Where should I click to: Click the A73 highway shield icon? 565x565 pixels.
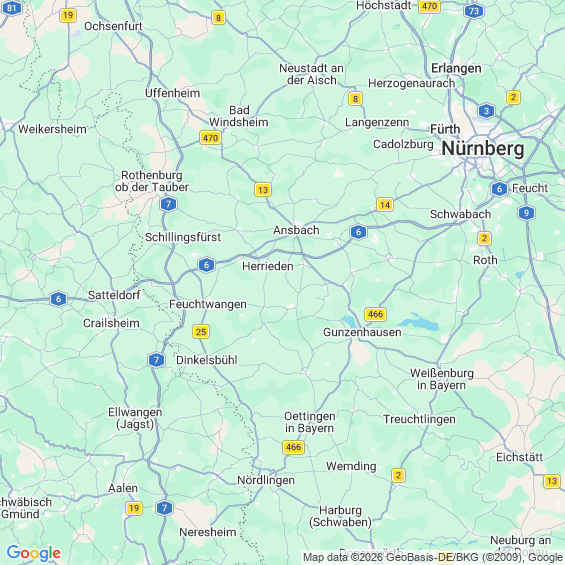474,11
